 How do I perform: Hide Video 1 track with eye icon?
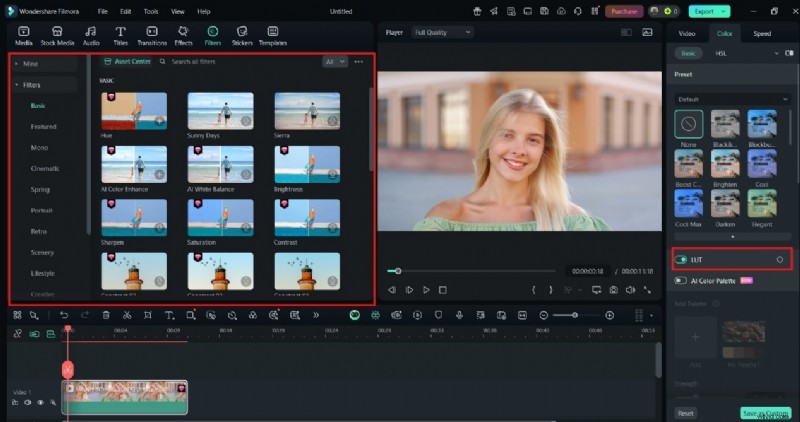pyautogui.click(x=40, y=403)
